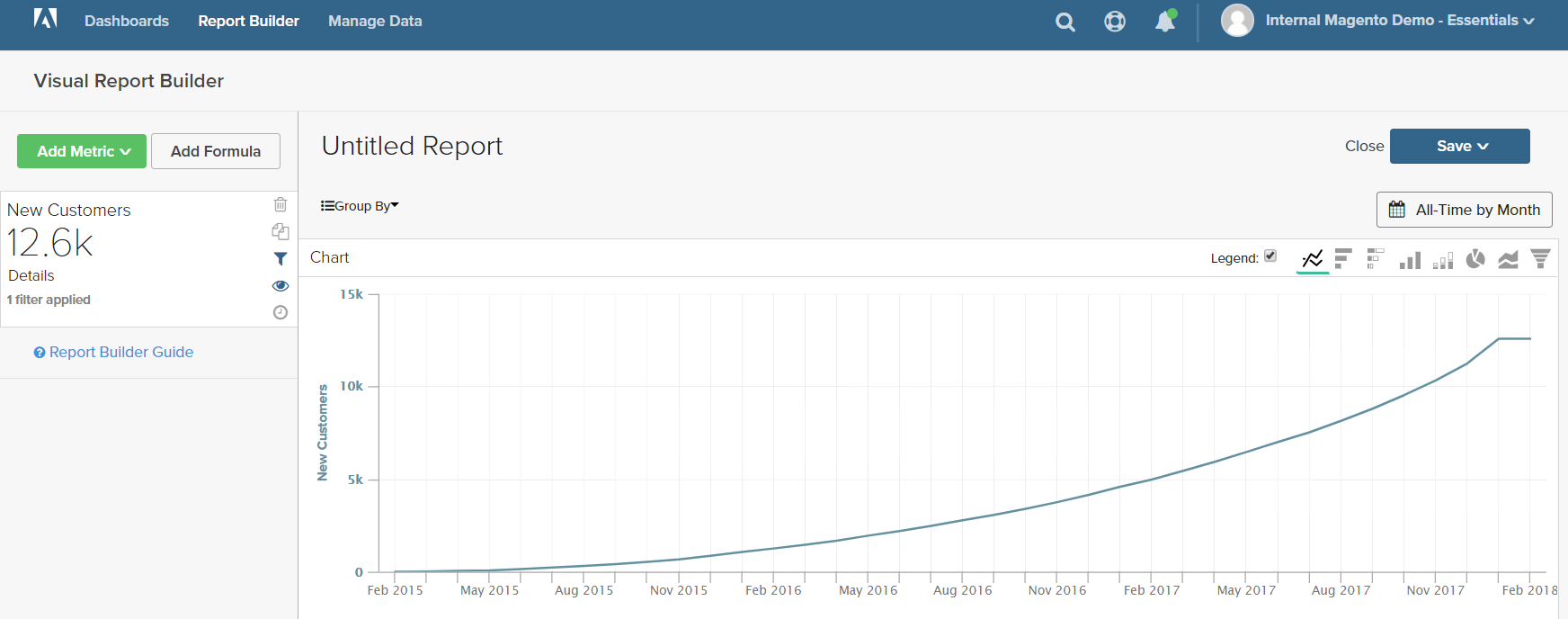
Task: Toggle the Legend checkbox
Action: (1270, 256)
